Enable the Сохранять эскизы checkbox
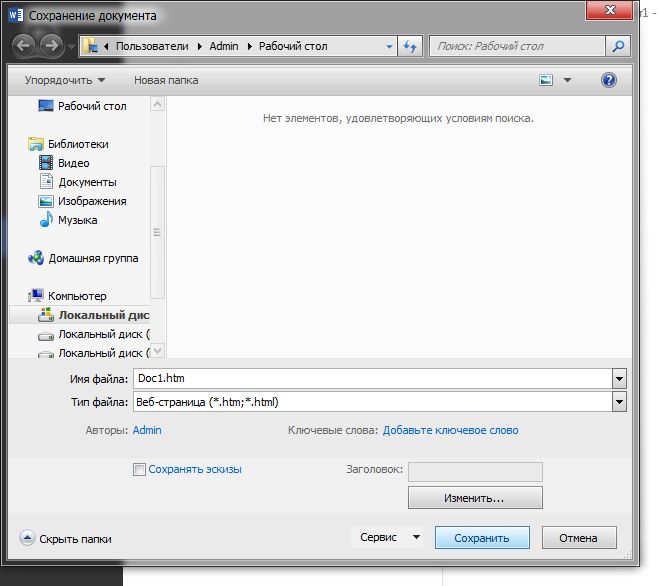The width and height of the screenshot is (659, 586). point(140,469)
